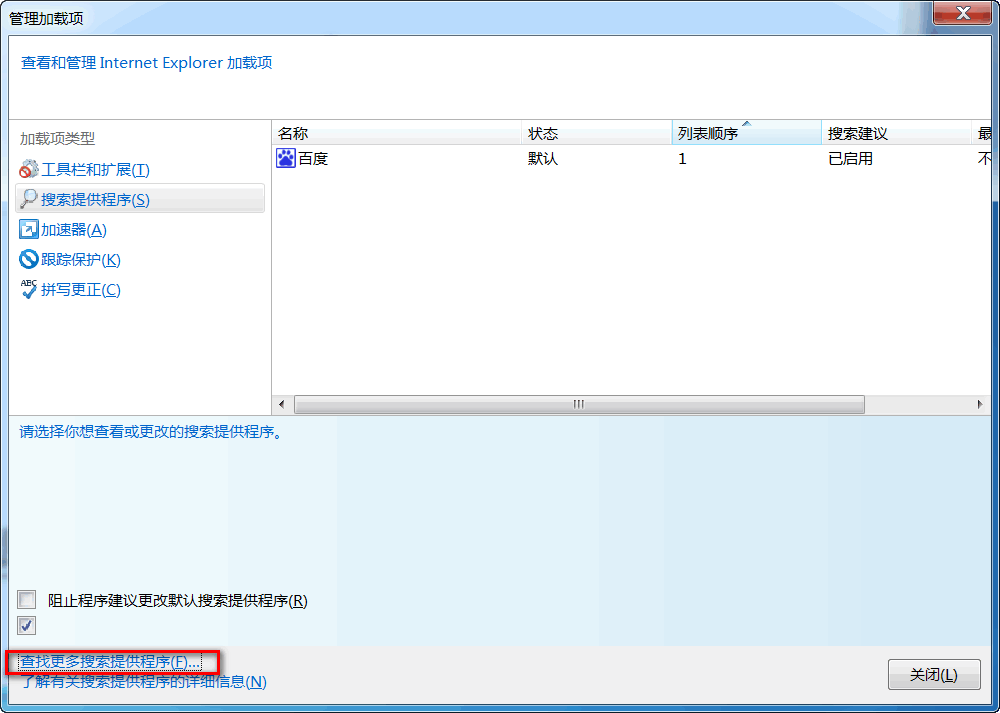Click the horizontal scrollbar thumb

pyautogui.click(x=579, y=404)
